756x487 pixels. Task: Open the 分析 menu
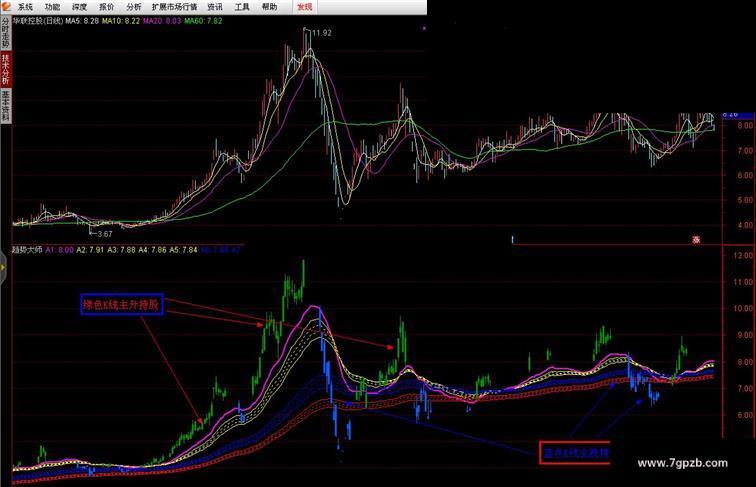pyautogui.click(x=134, y=7)
